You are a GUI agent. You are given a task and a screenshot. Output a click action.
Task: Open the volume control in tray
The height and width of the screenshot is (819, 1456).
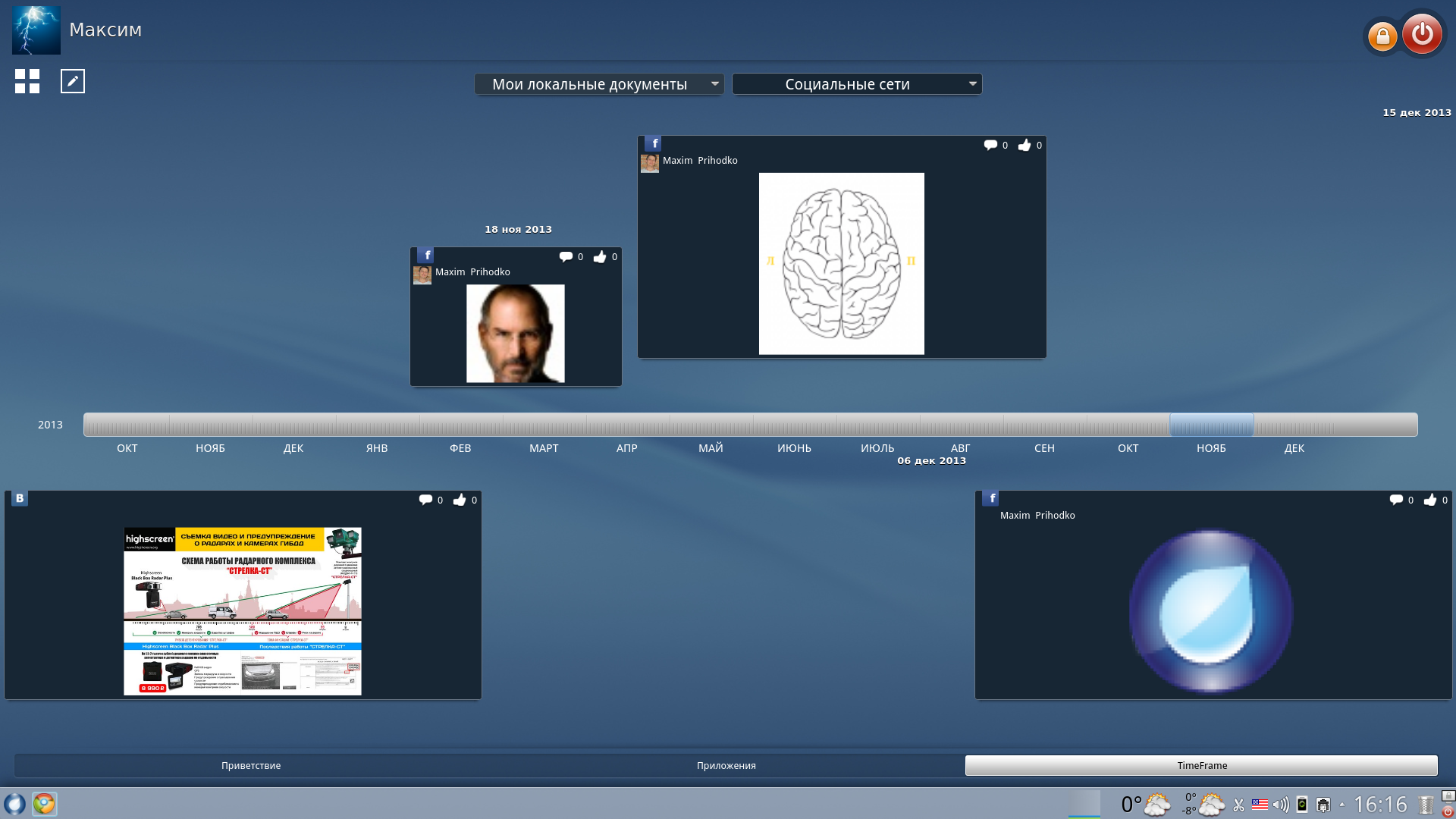(1281, 805)
